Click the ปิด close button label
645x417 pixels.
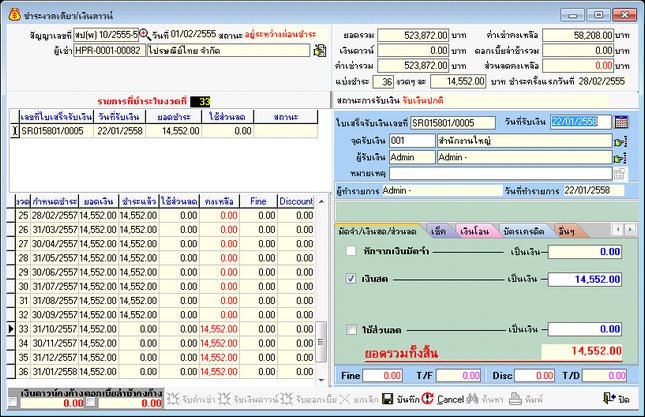[624, 399]
